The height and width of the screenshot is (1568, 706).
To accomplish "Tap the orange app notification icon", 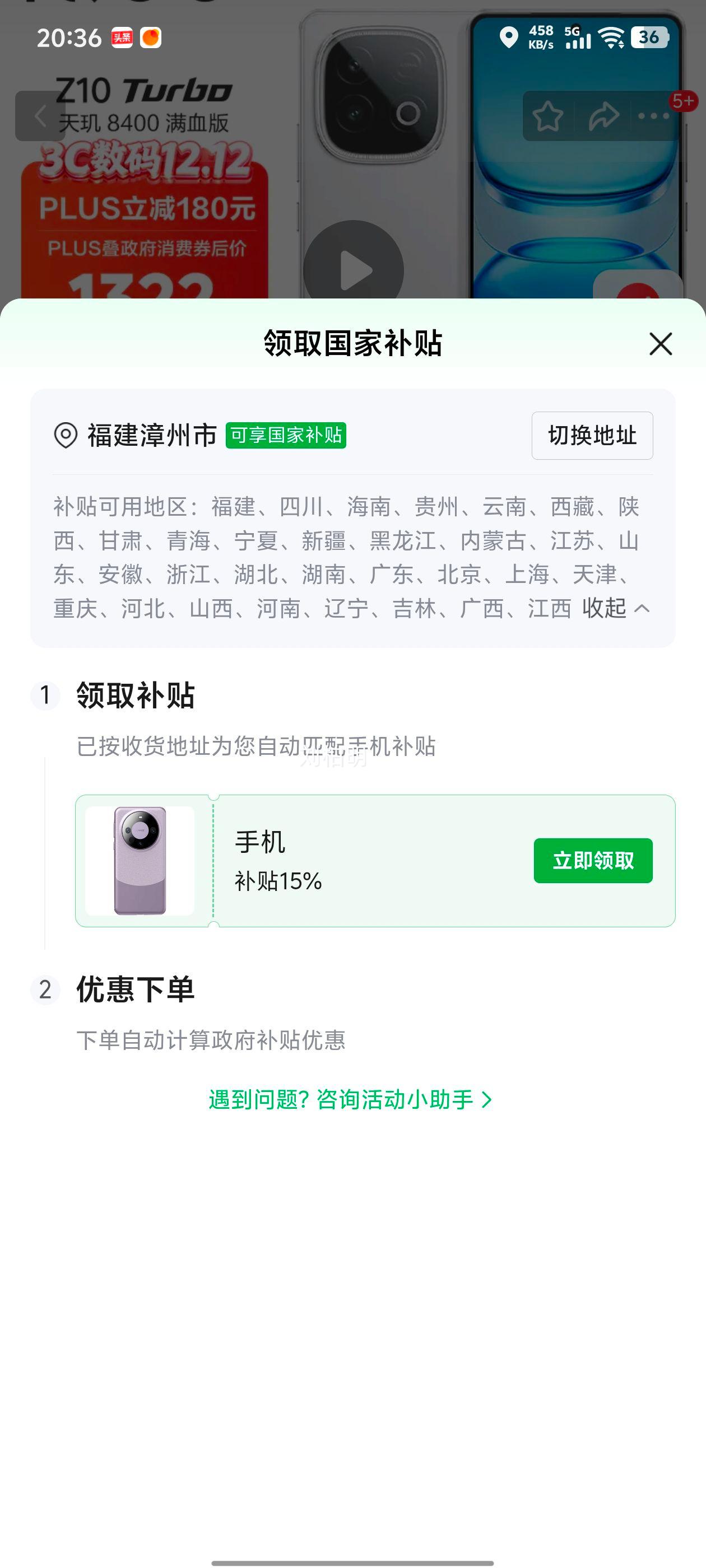I will click(x=151, y=38).
